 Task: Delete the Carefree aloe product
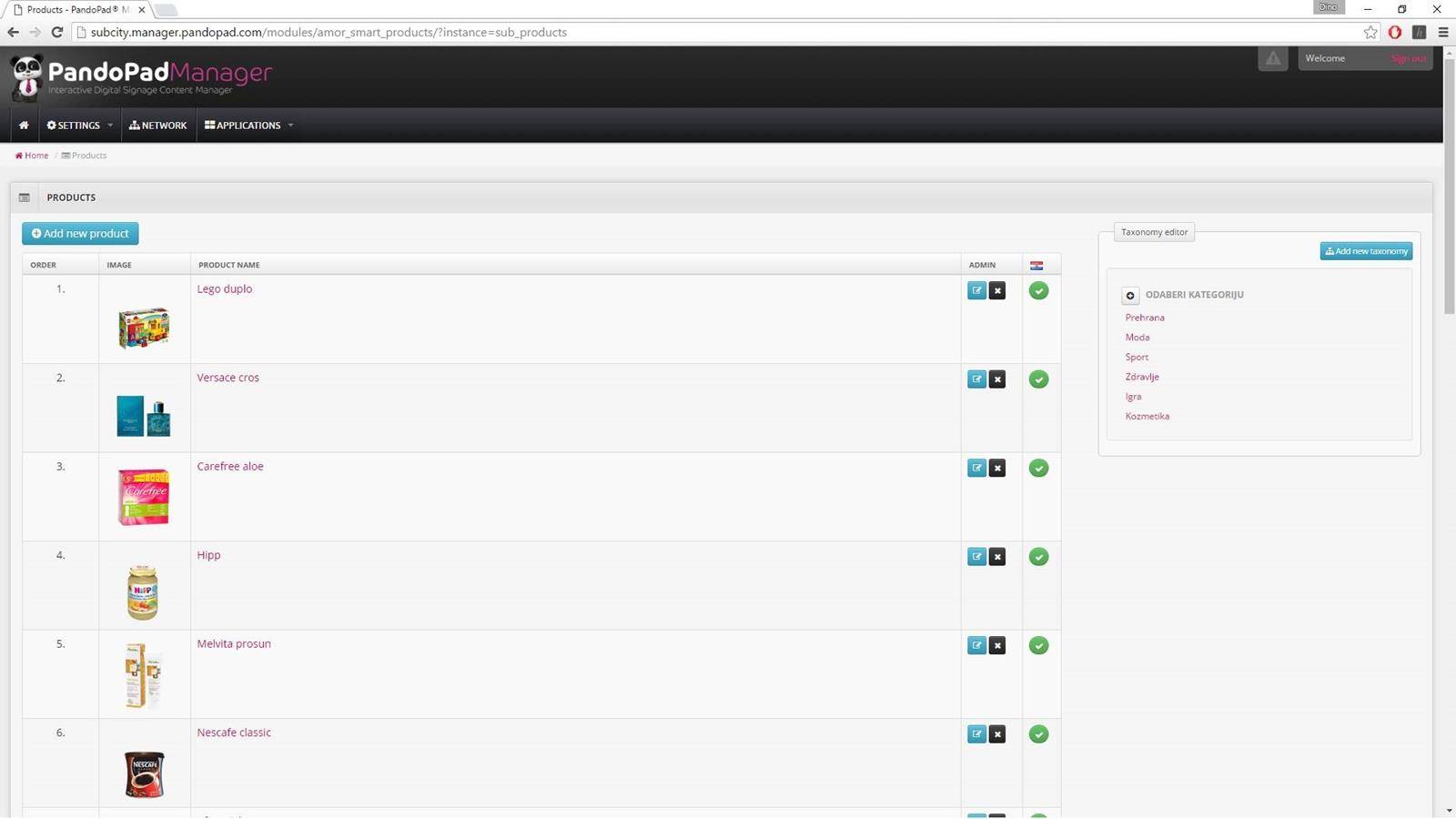[997, 468]
